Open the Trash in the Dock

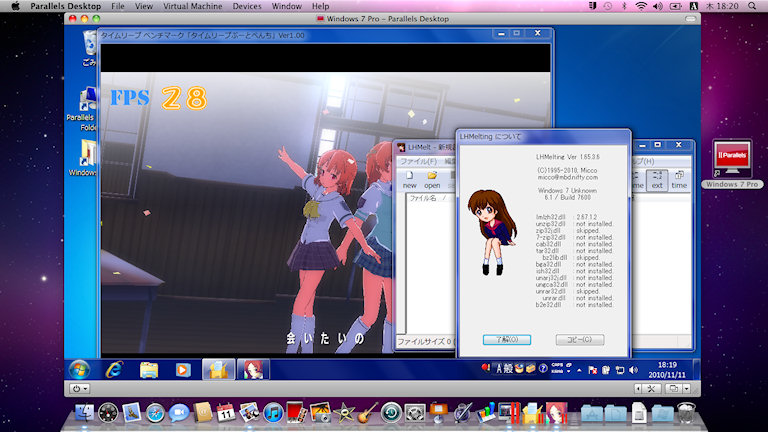pos(686,412)
